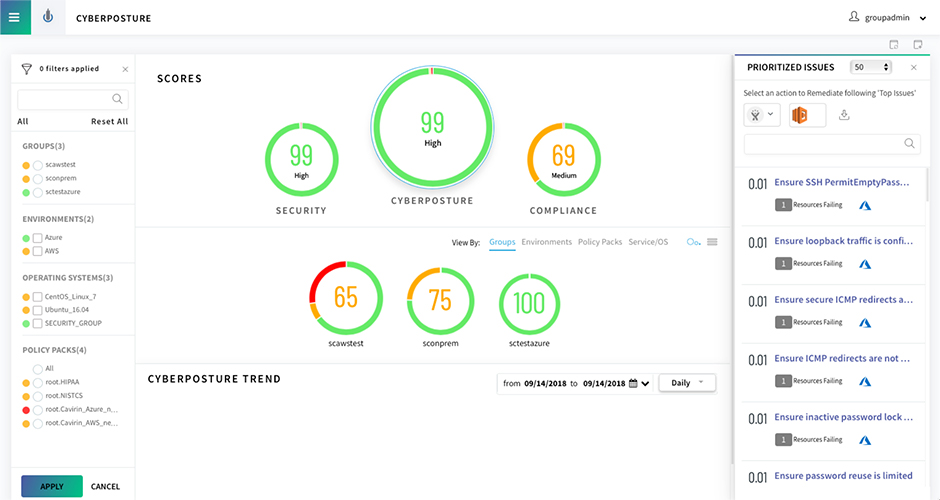
Task: Expand the date range dropdown chevron
Action: pyautogui.click(x=645, y=384)
